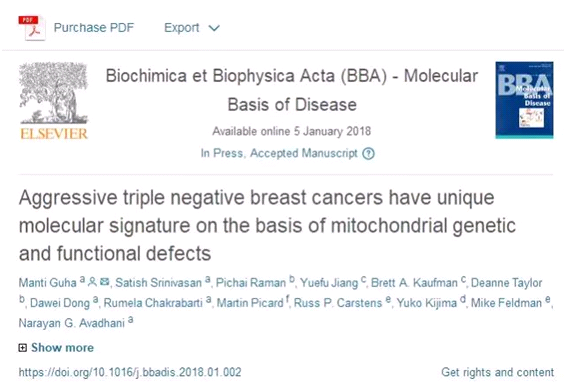The height and width of the screenshot is (387, 566).
Task: View author Brett A. Kaufman
Action: click(x=414, y=283)
